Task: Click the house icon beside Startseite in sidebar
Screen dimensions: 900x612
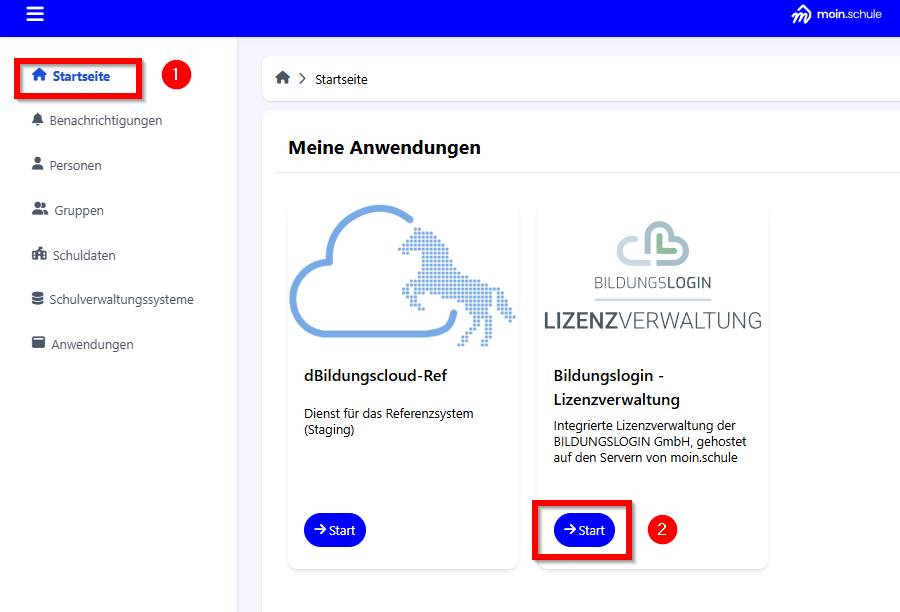Action: [x=40, y=75]
